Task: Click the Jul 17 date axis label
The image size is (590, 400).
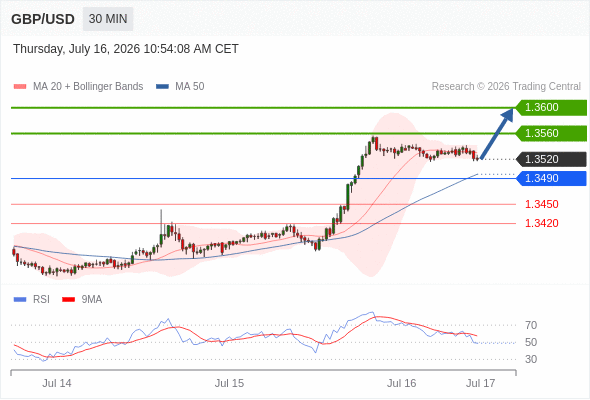Action: coord(481,383)
